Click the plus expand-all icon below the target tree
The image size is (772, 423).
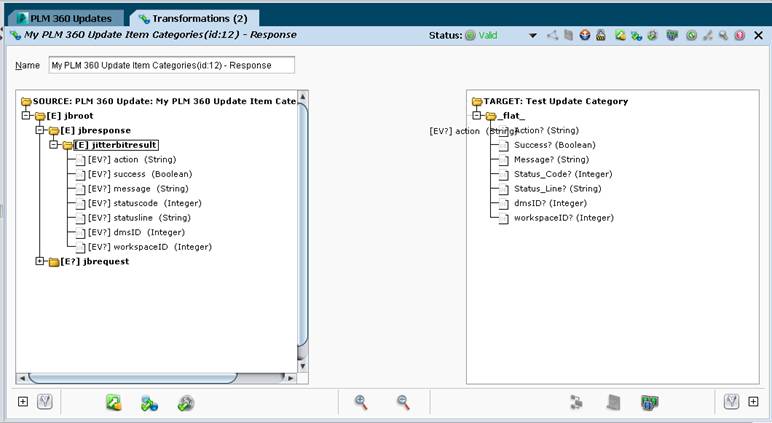(753, 401)
